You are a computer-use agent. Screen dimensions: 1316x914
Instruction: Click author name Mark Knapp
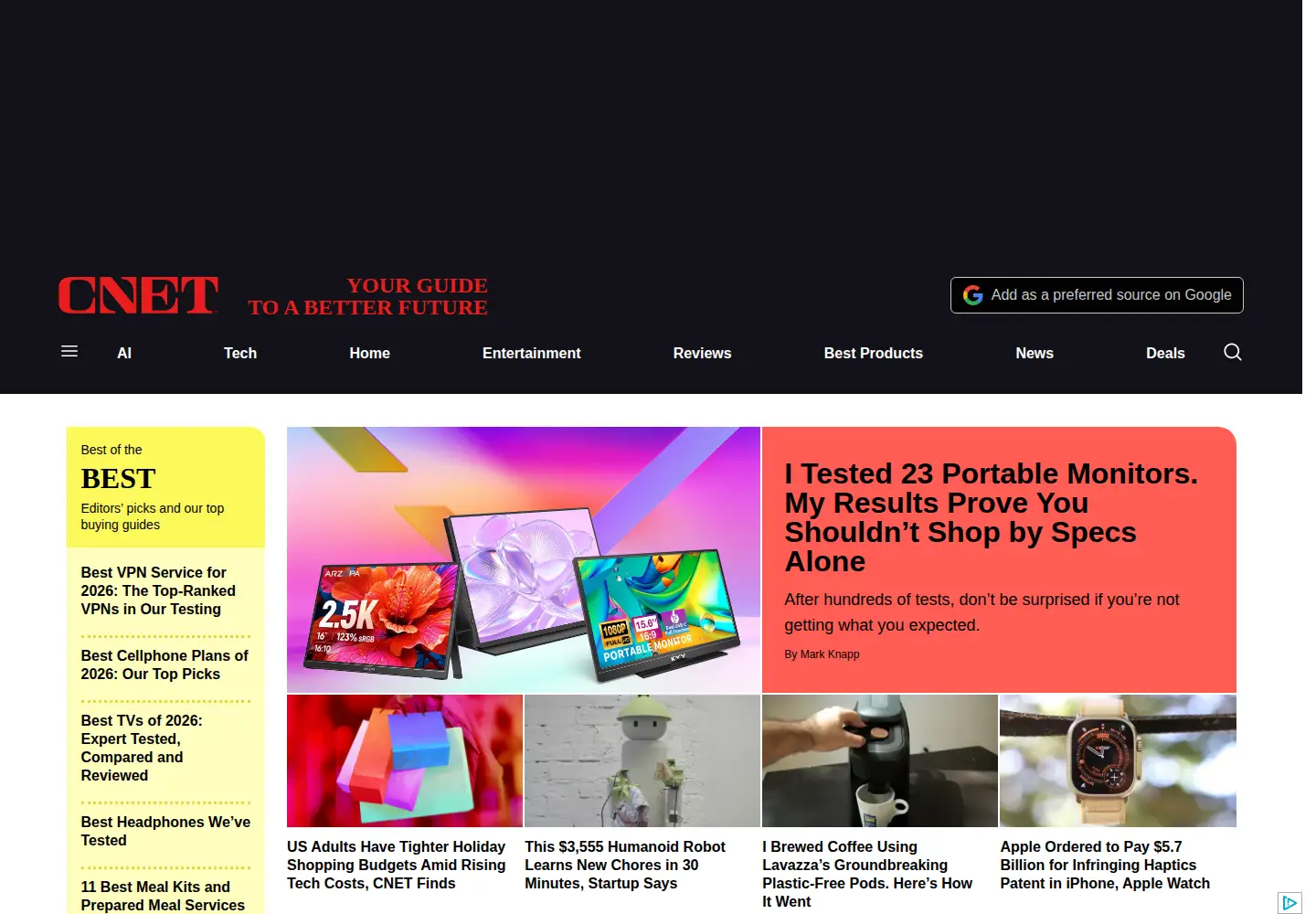click(x=830, y=654)
